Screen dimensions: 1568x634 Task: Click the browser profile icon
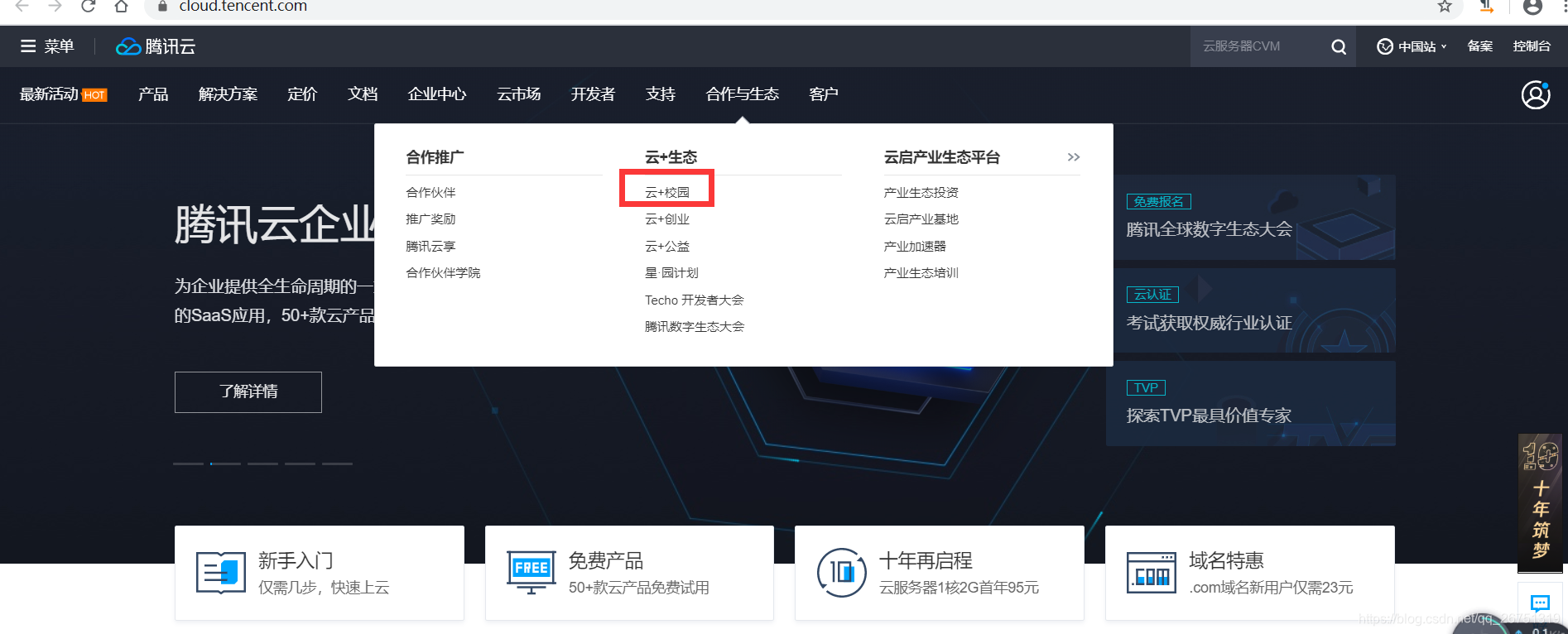[1532, 7]
